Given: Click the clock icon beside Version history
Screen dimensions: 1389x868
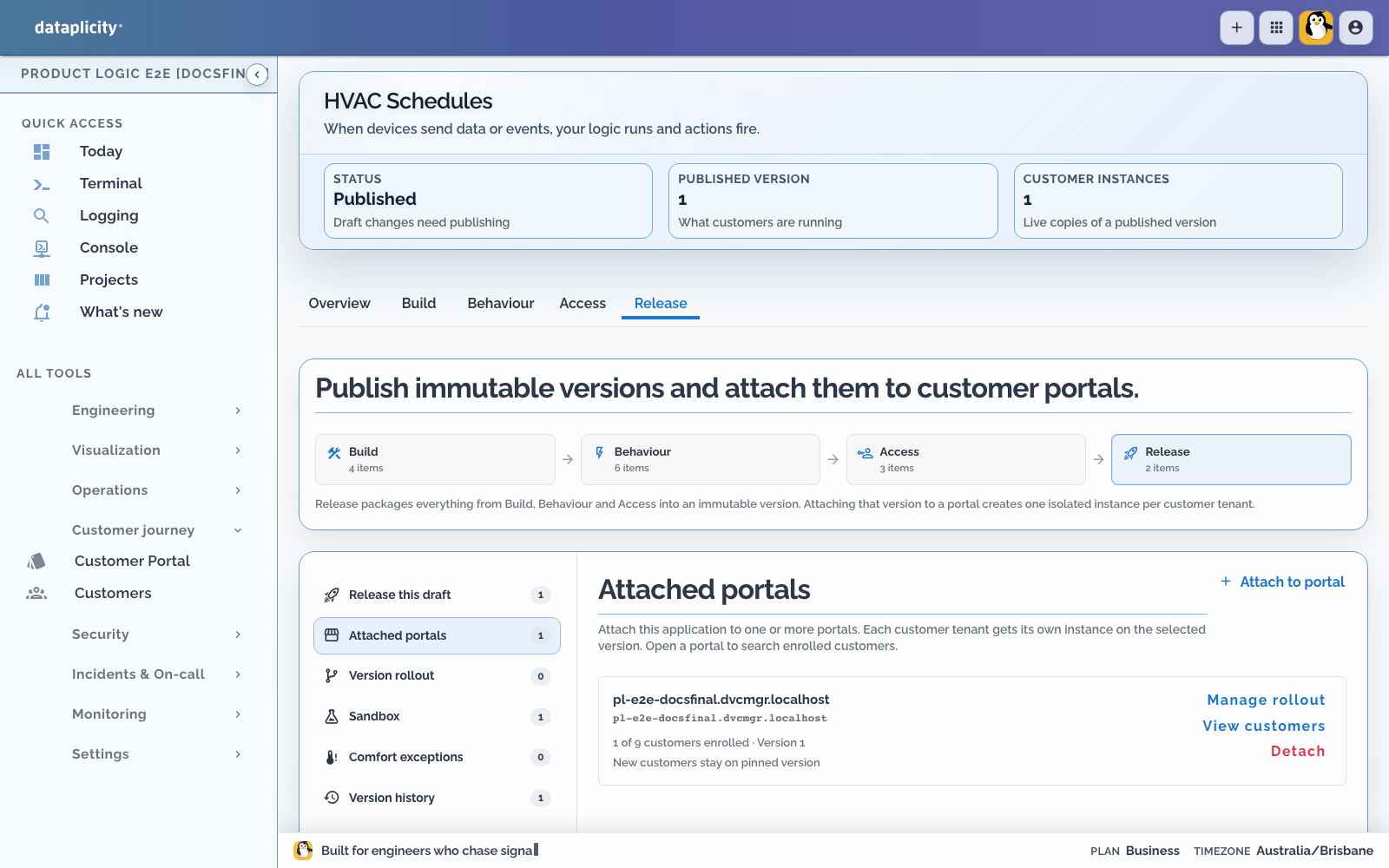Looking at the screenshot, I should pyautogui.click(x=332, y=798).
